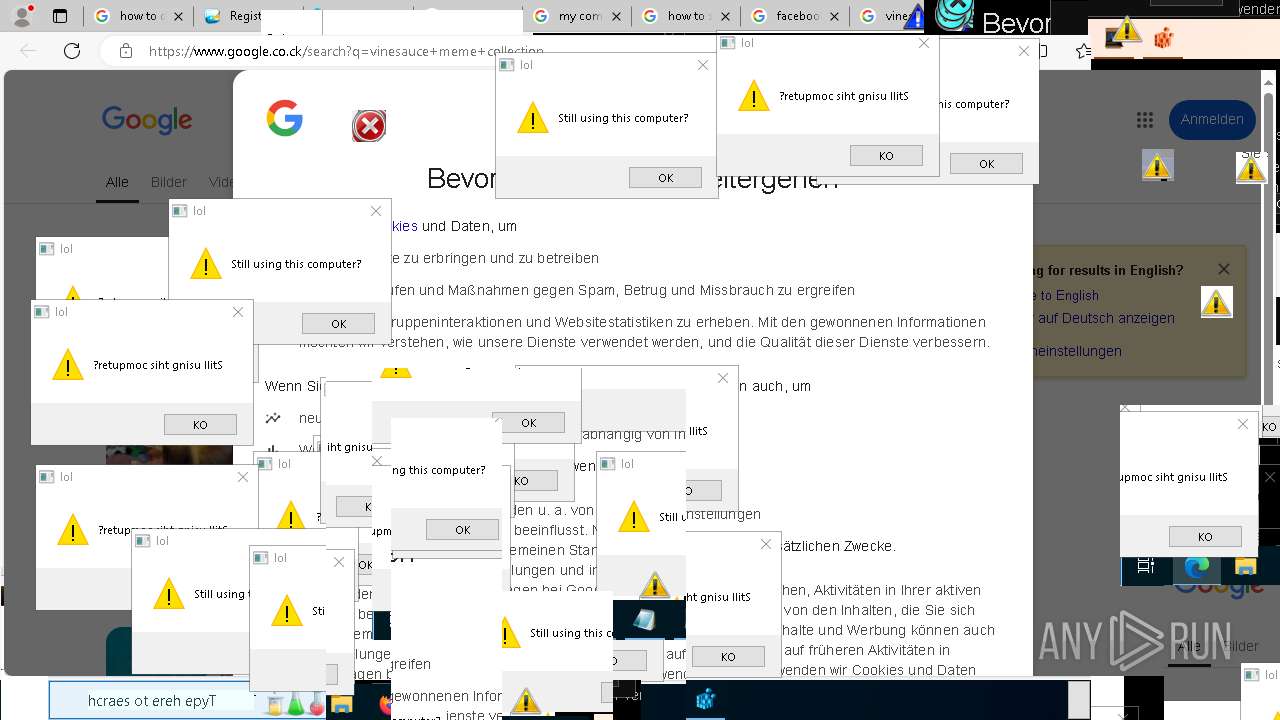Close the 'upmoc siht gnisu llitS' dialog
The height and width of the screenshot is (720, 1280).
[1243, 424]
